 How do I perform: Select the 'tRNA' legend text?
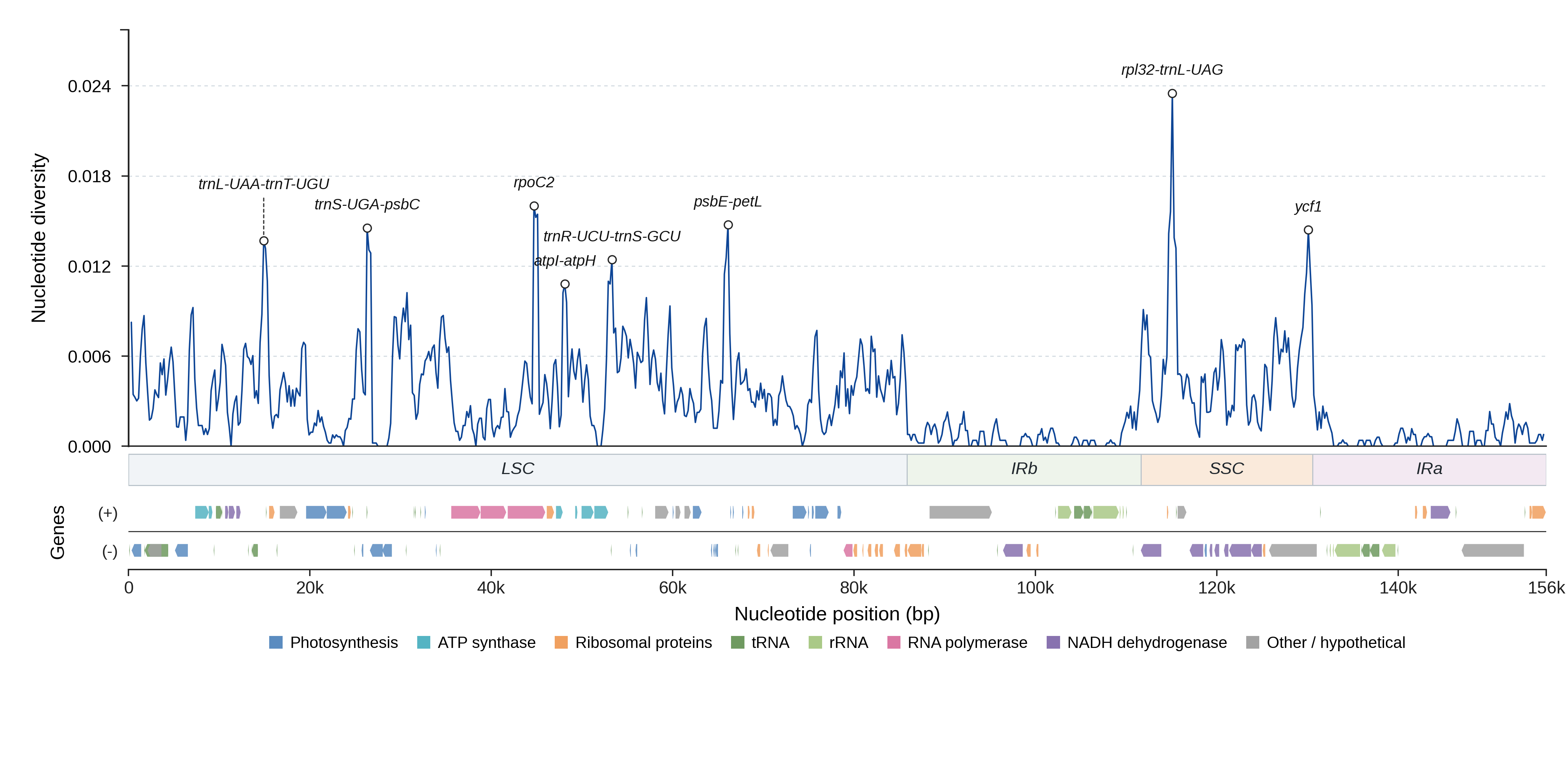[x=770, y=642]
